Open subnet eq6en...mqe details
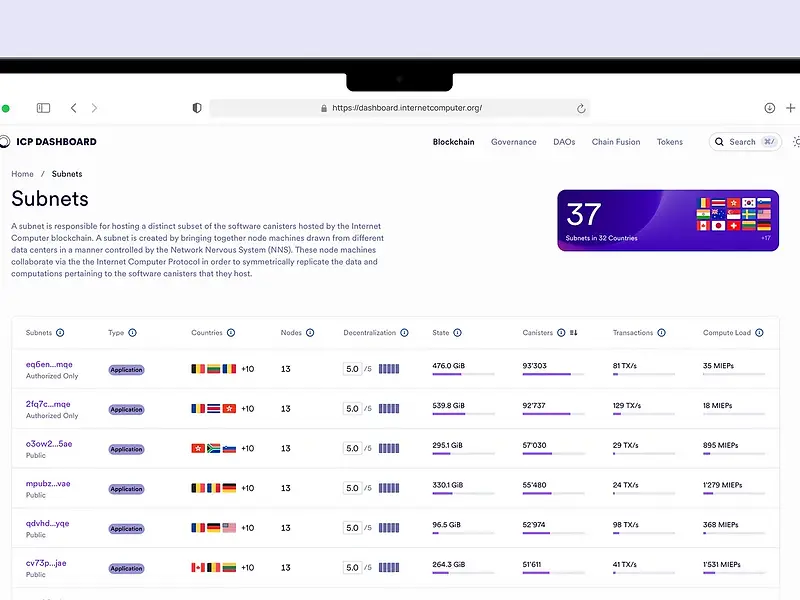800x600 pixels. click(x=49, y=364)
